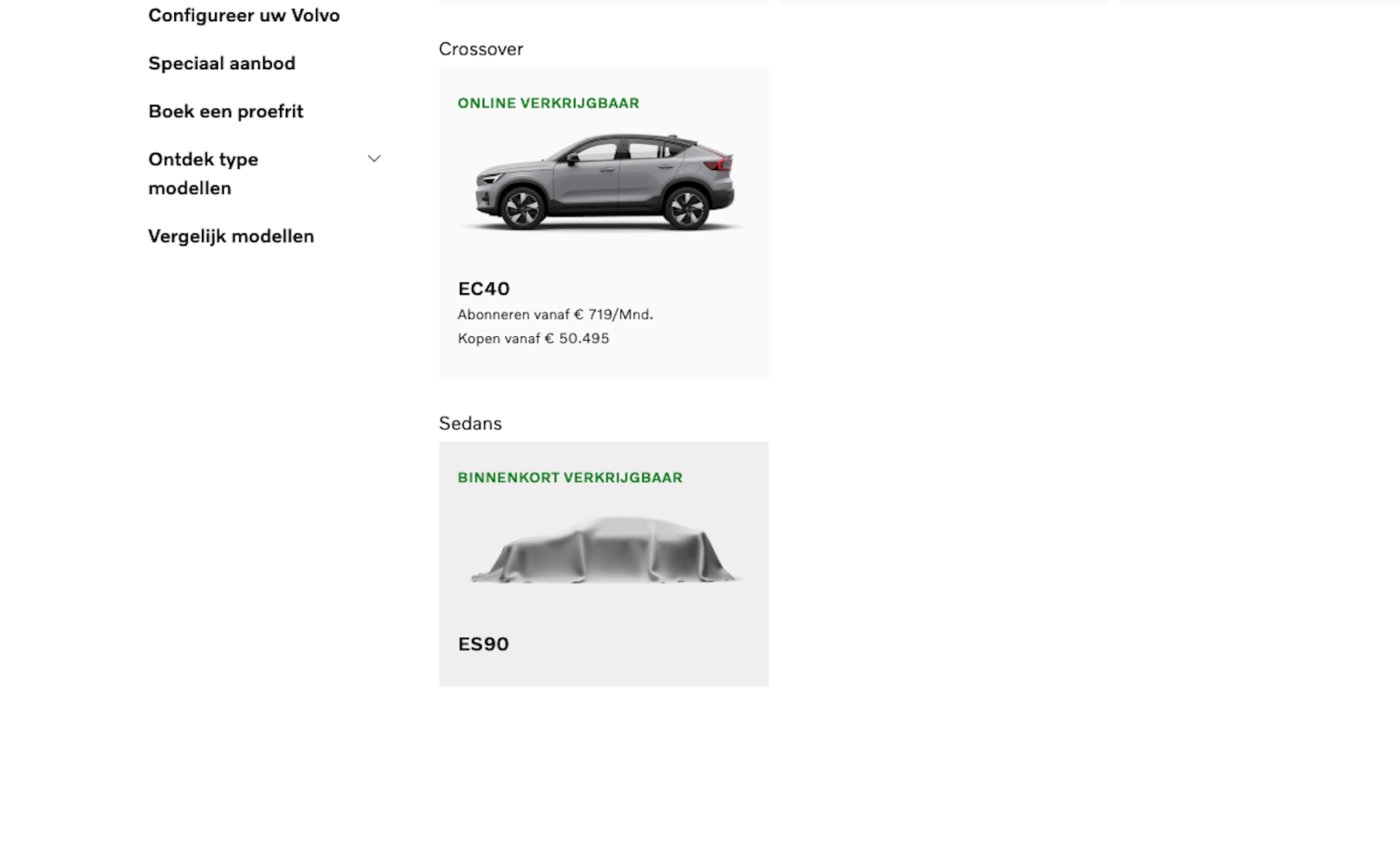1400x857 pixels.
Task: Click the Crossover category heading
Action: [x=480, y=50]
